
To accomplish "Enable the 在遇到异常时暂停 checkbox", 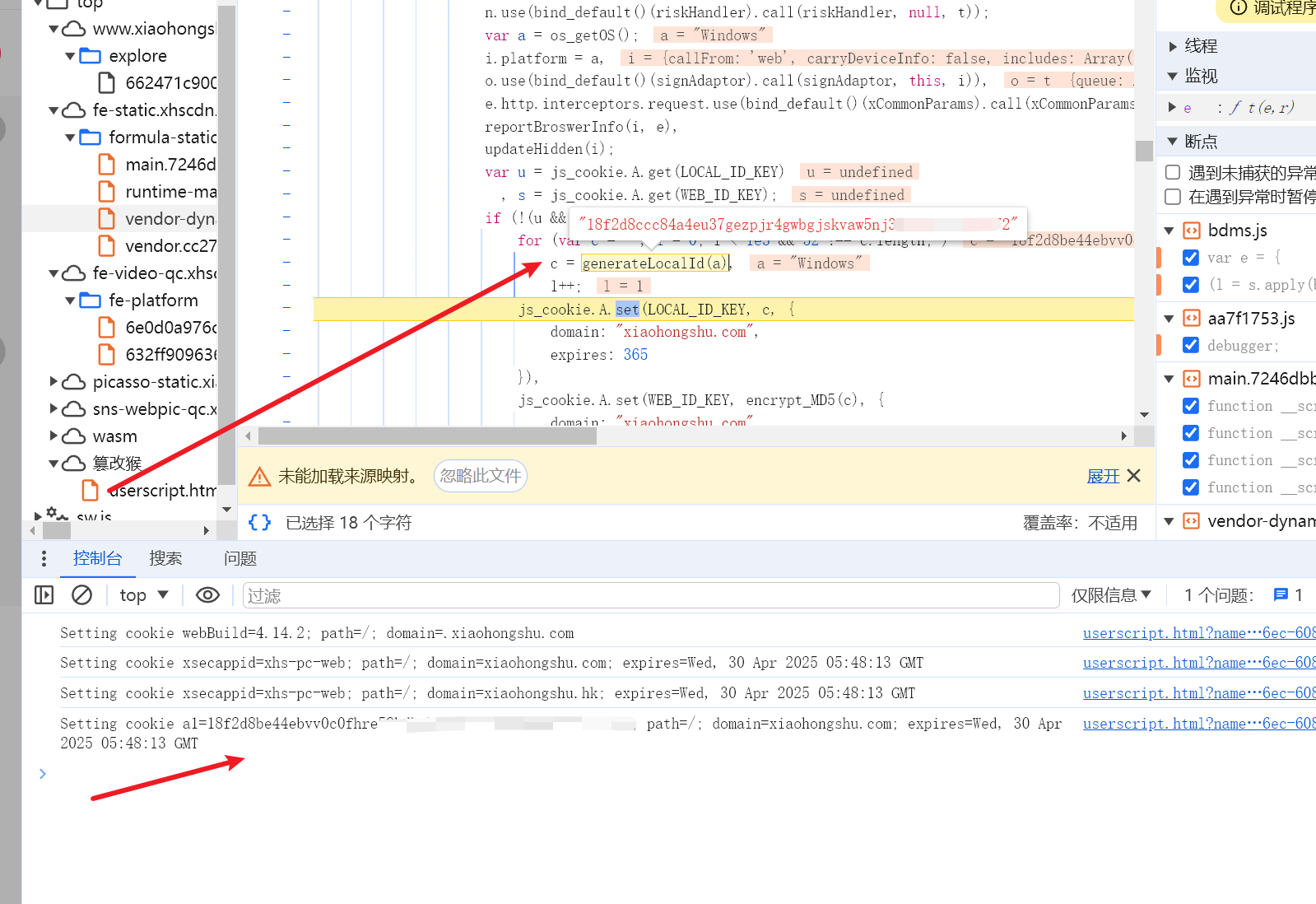I will (x=1173, y=197).
